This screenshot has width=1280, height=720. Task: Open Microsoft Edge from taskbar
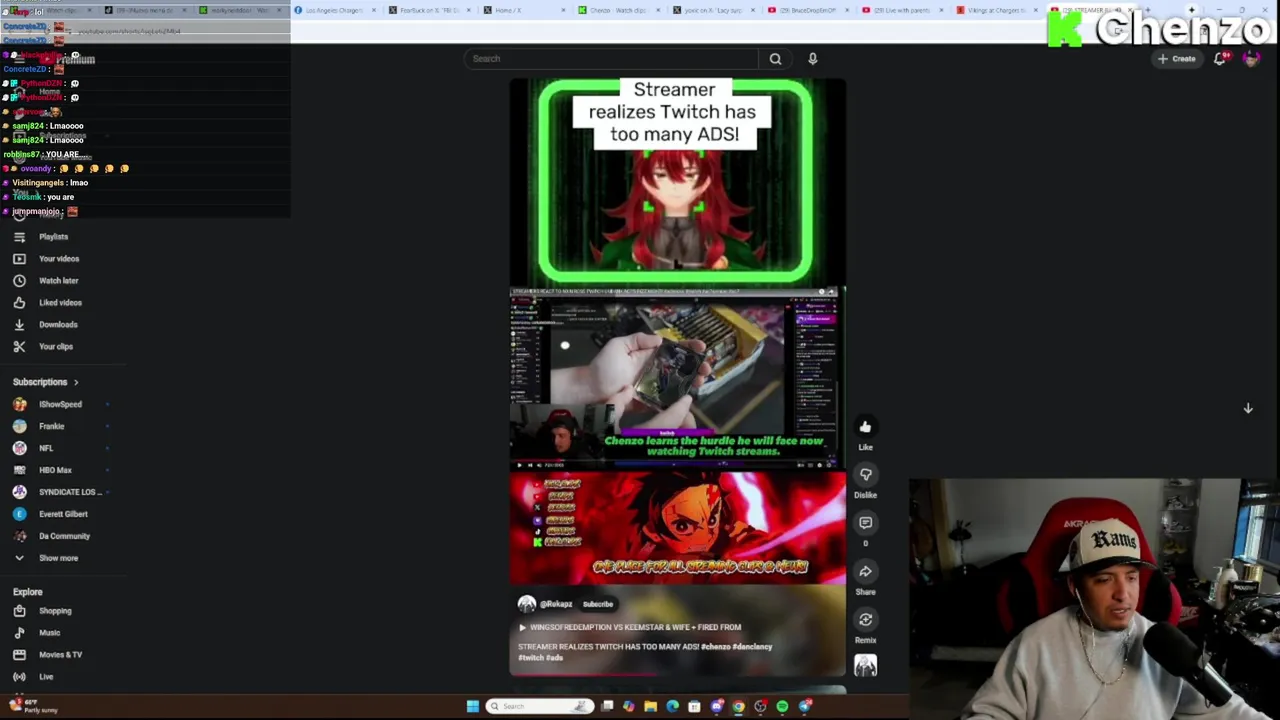click(672, 707)
